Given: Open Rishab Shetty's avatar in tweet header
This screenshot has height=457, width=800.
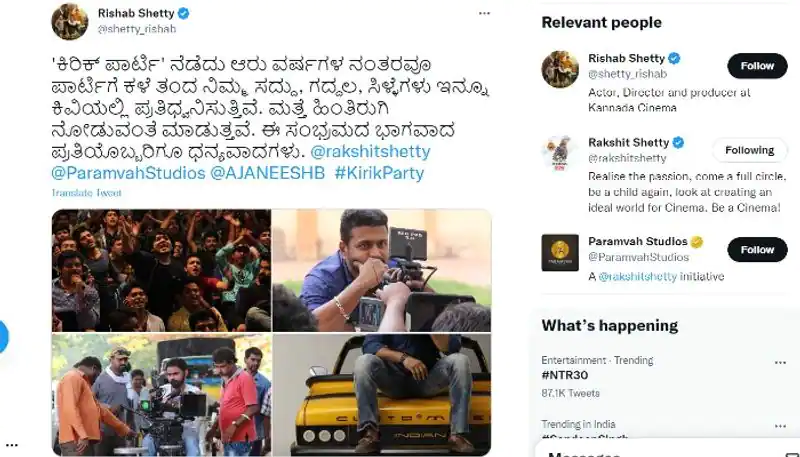Looking at the screenshot, I should [70, 21].
